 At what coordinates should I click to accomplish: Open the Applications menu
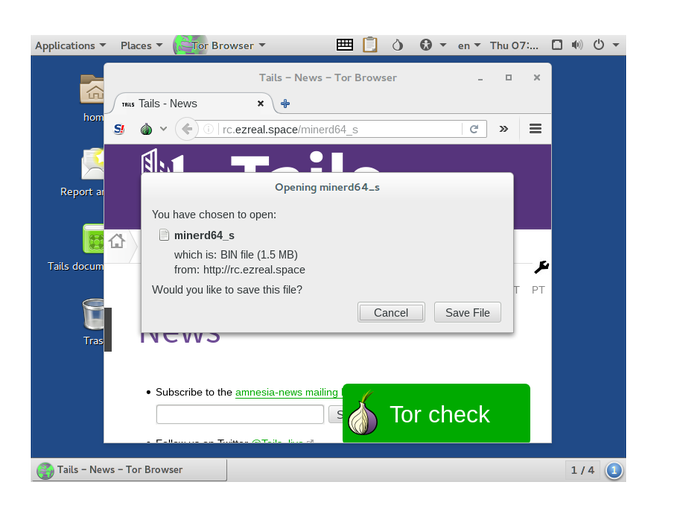70,46
